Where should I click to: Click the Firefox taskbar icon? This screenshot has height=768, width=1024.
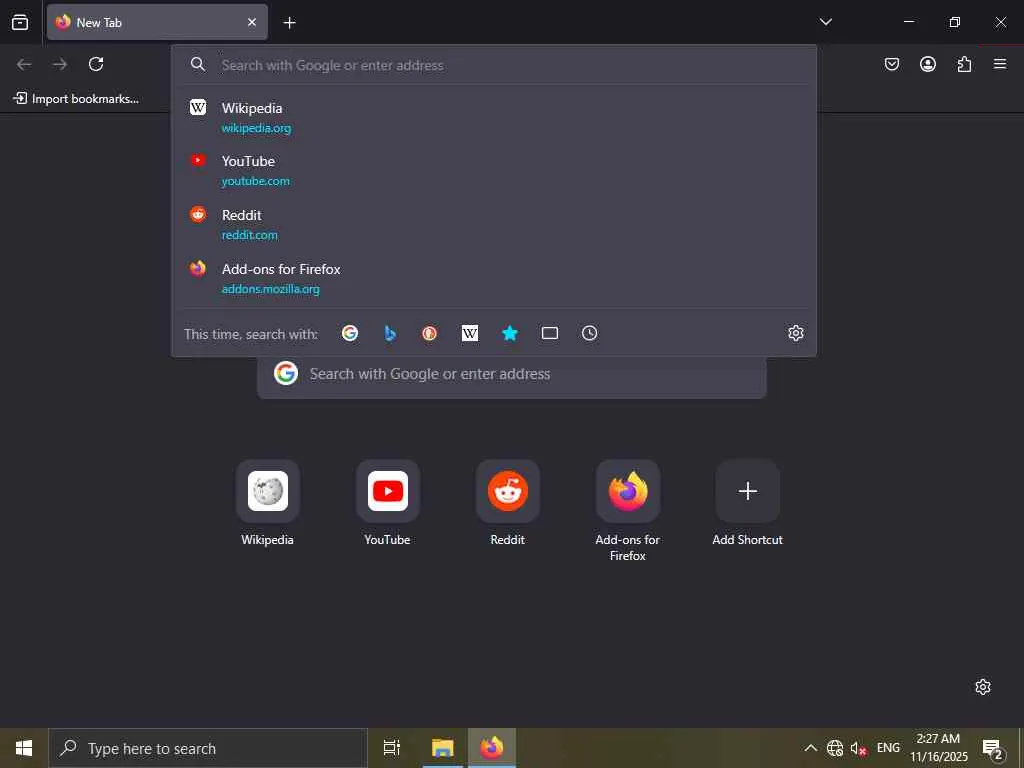(x=492, y=748)
